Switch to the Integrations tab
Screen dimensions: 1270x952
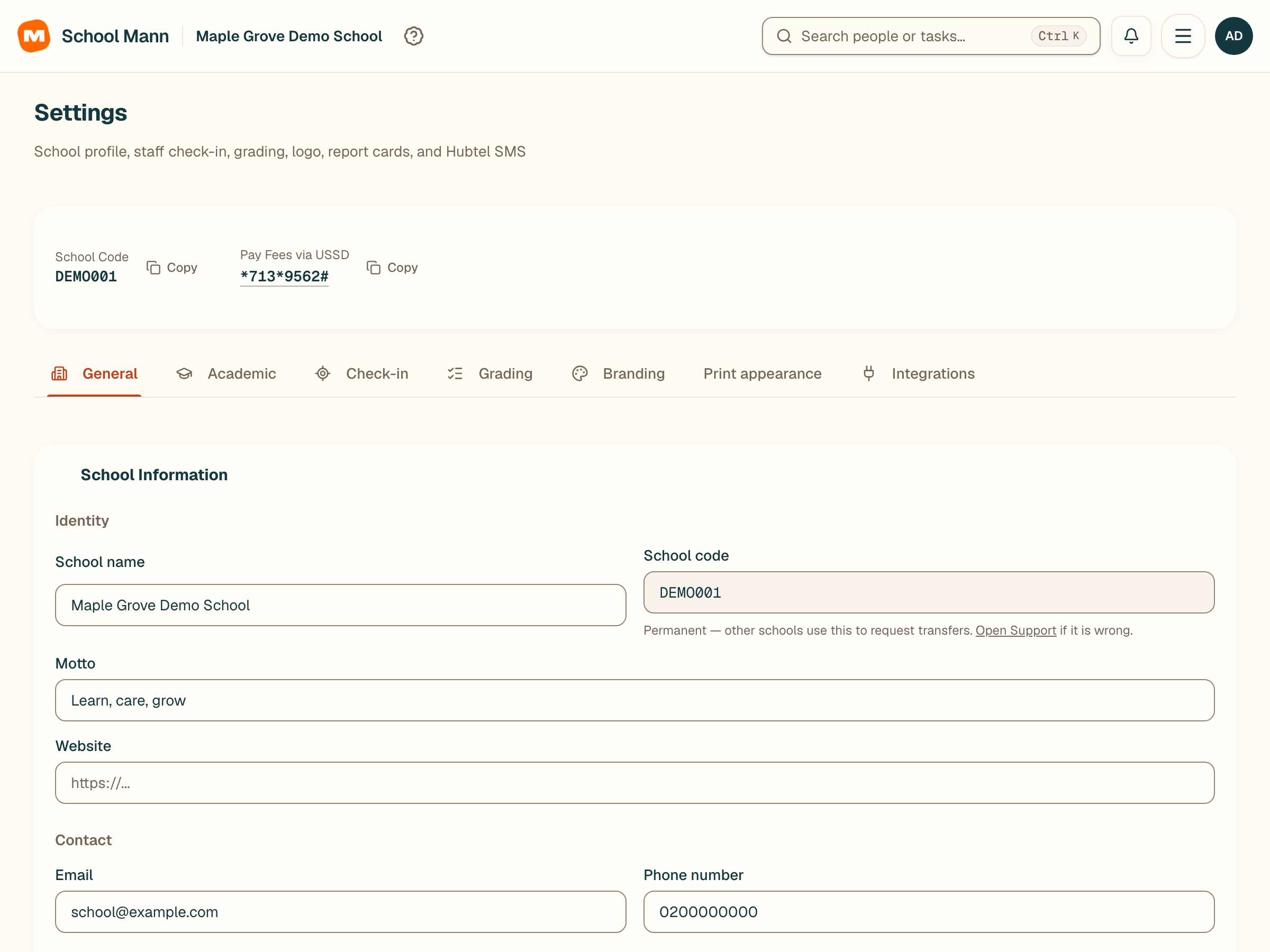tap(919, 373)
